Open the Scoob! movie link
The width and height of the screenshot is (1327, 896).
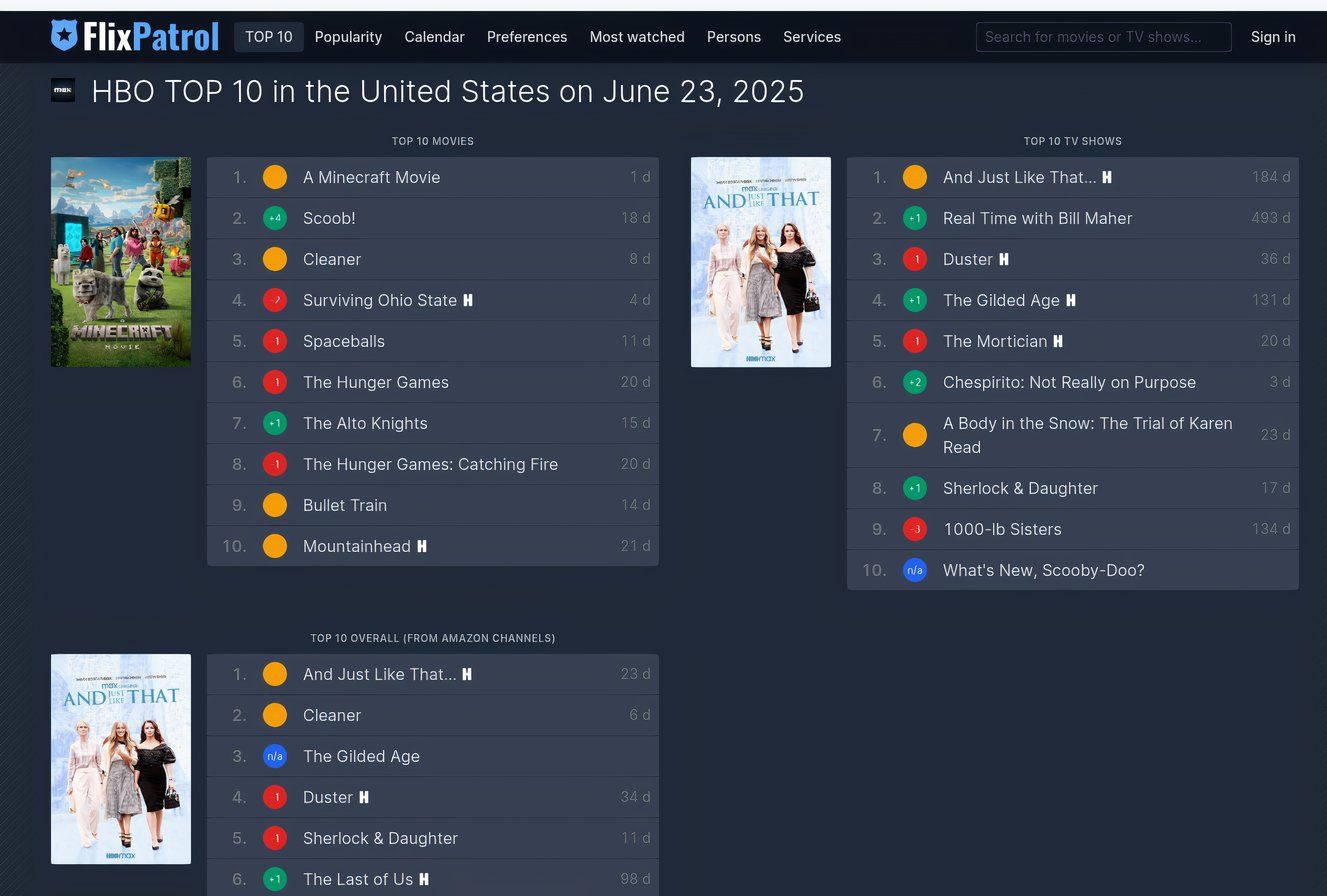(x=329, y=218)
